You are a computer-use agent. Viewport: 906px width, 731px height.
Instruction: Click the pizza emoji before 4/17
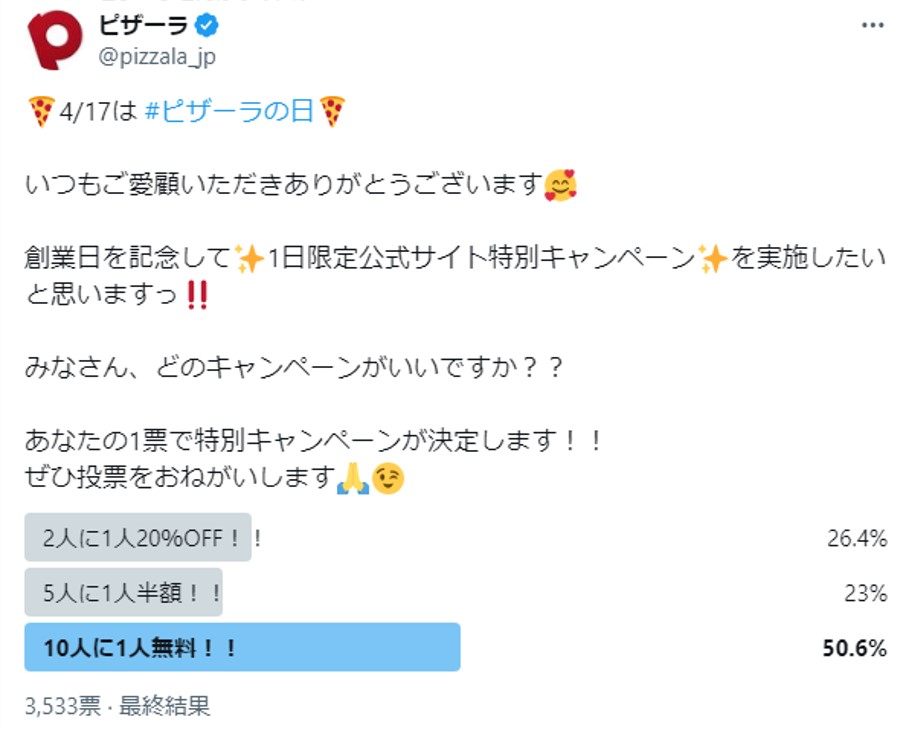pos(40,111)
